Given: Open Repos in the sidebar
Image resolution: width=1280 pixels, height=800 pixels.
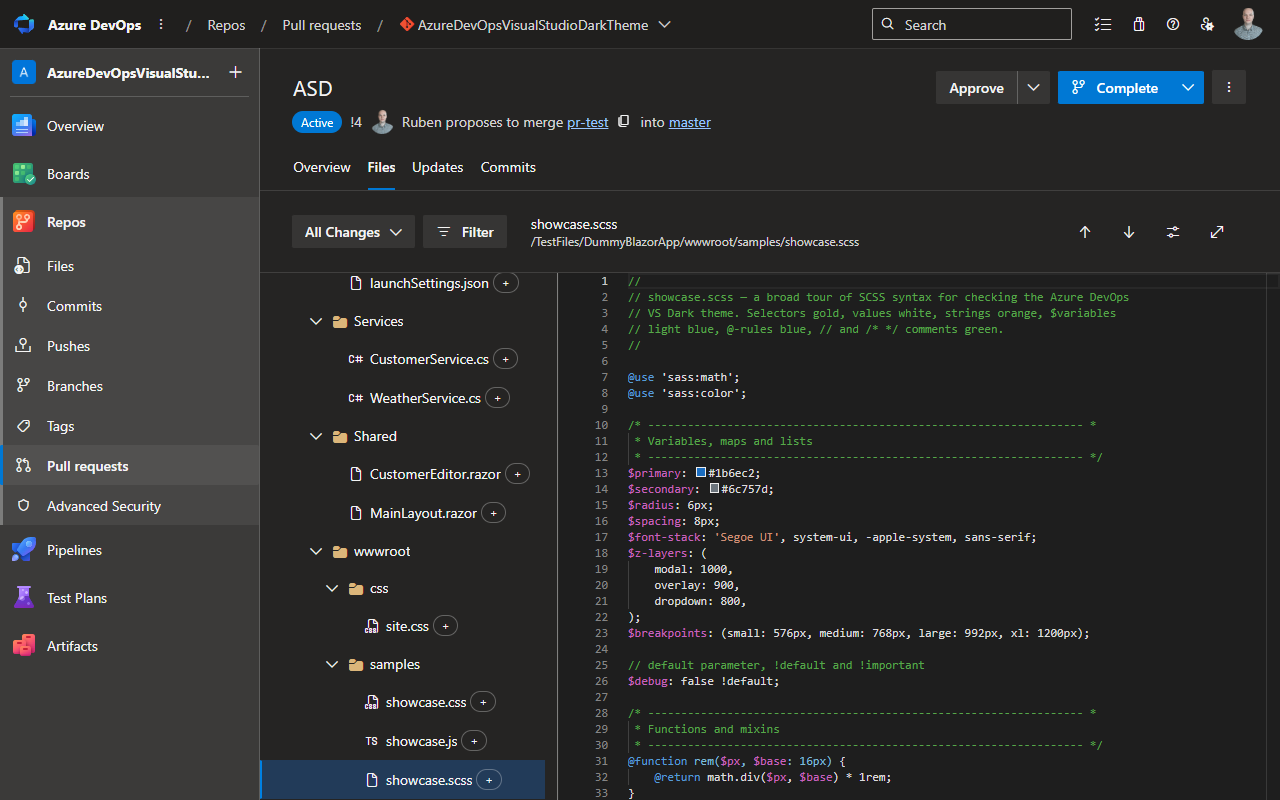Looking at the screenshot, I should point(130,222).
